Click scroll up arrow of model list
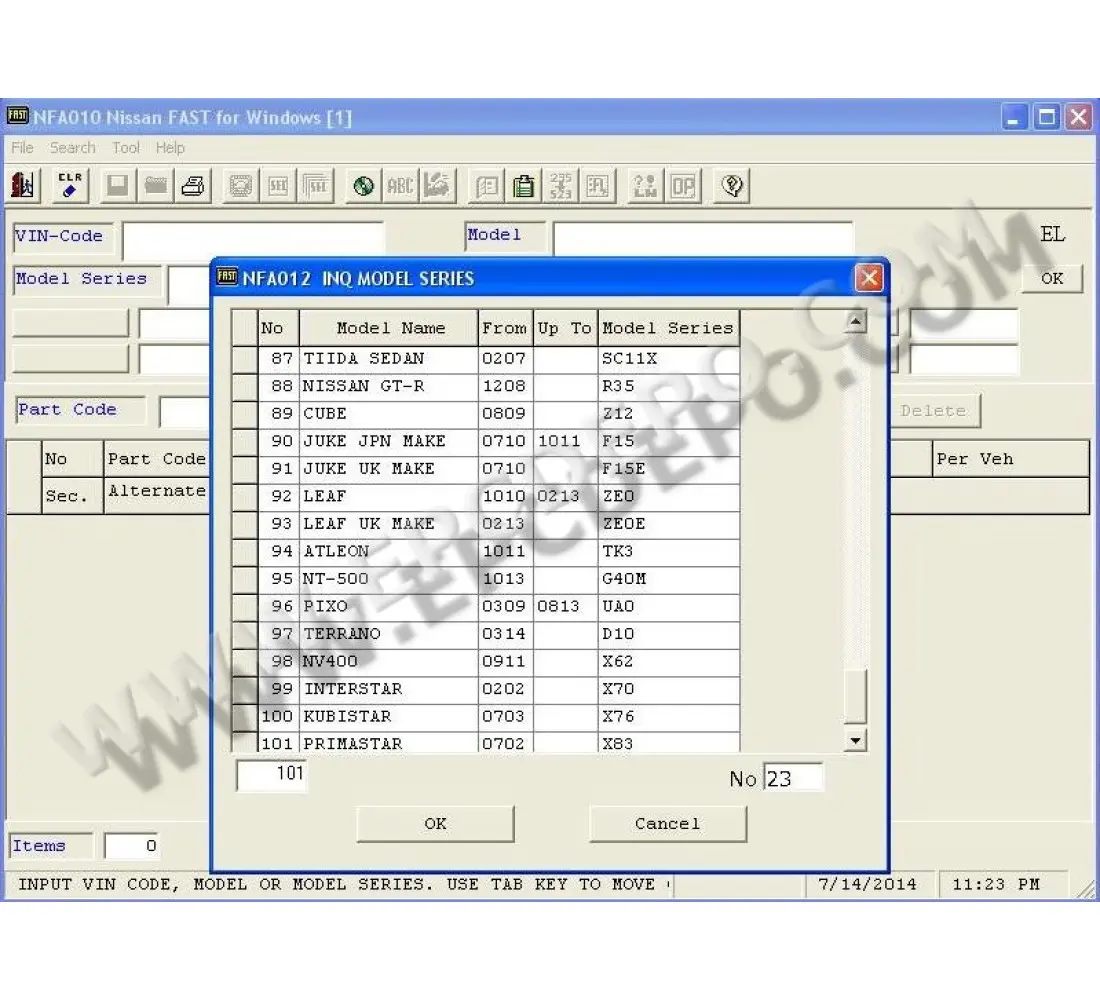The image size is (1100, 1000). point(855,321)
